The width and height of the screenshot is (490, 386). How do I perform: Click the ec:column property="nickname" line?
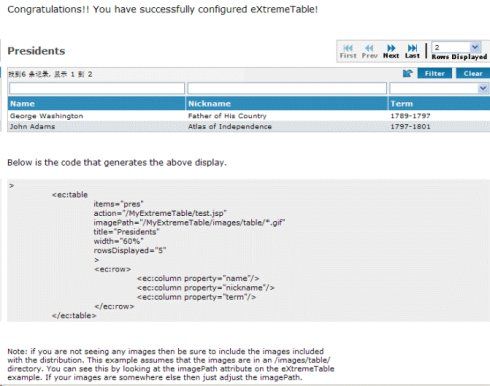206,288
